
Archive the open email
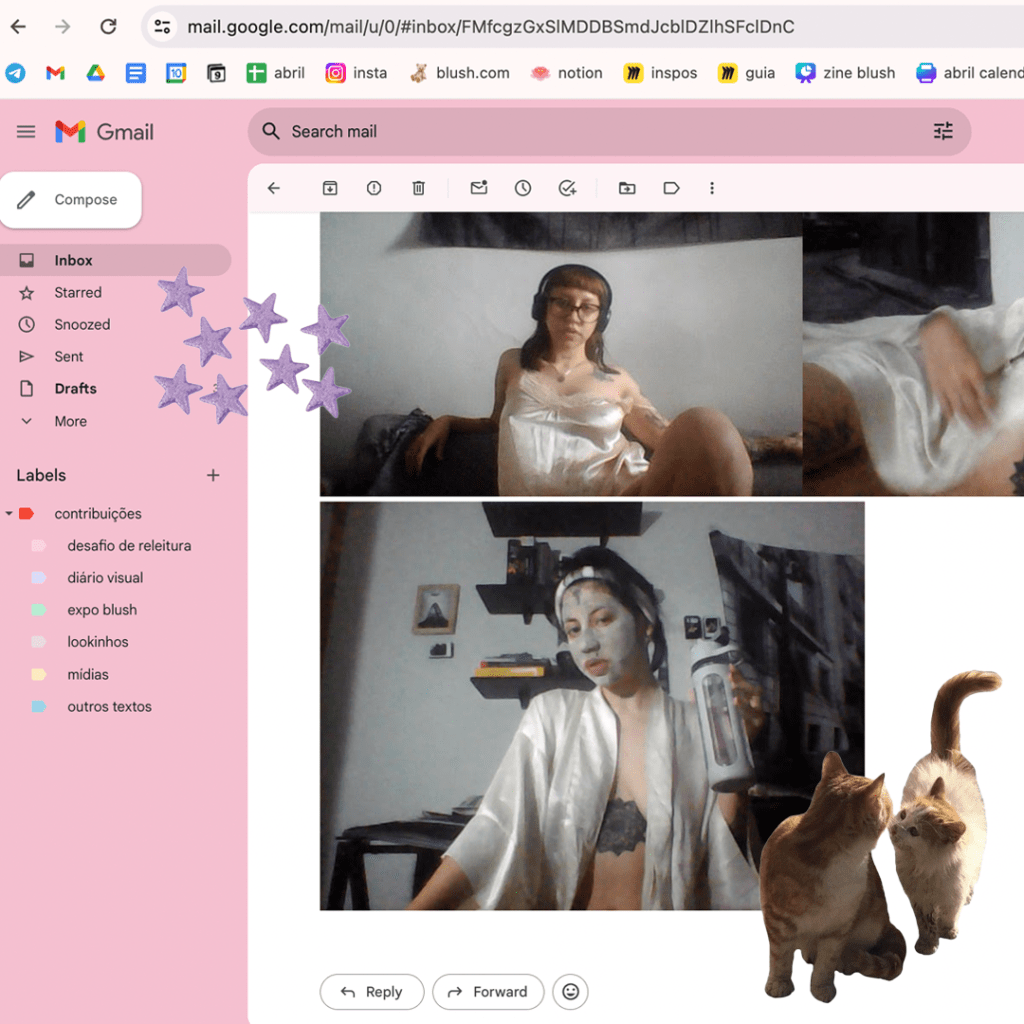[329, 188]
